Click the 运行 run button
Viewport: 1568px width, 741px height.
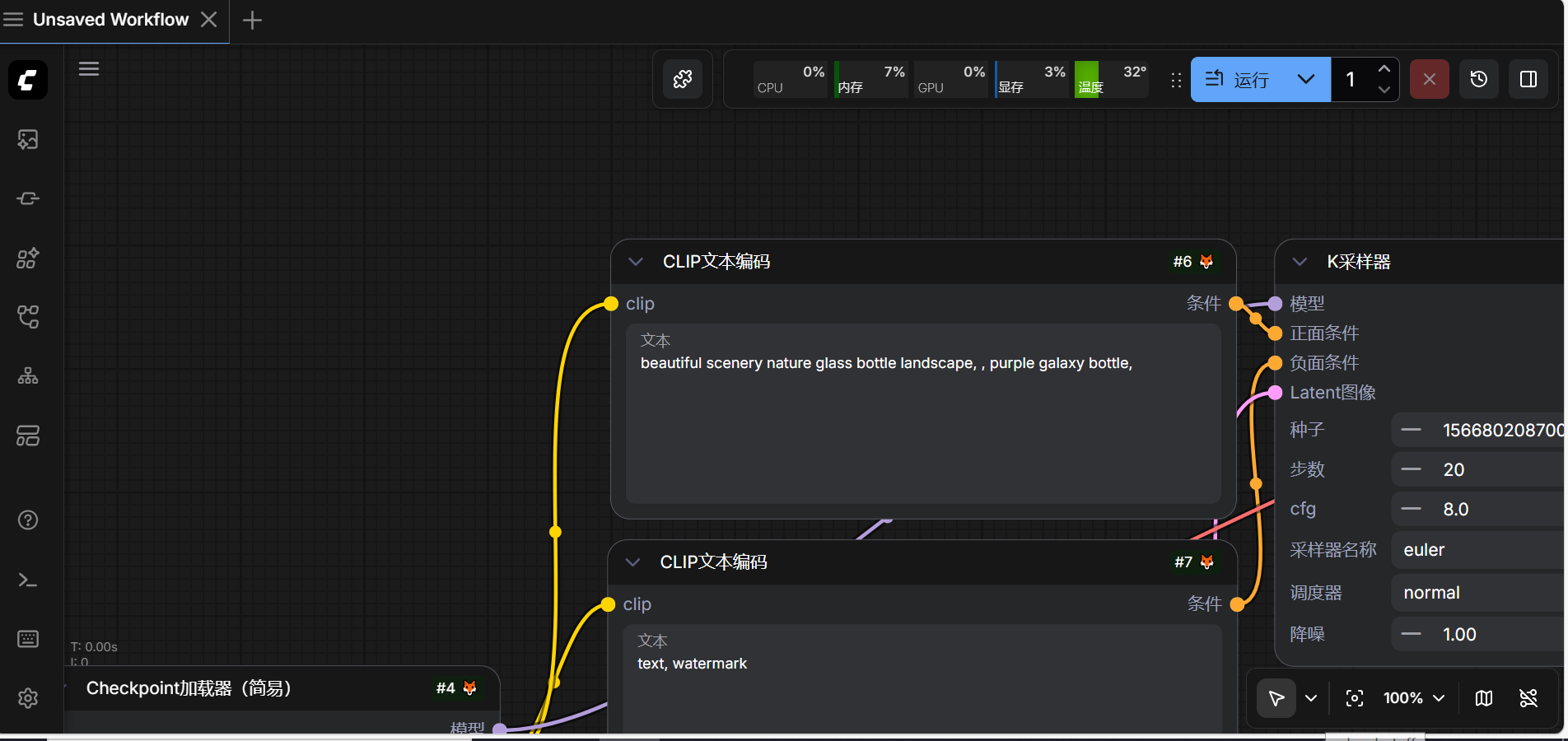click(x=1238, y=79)
